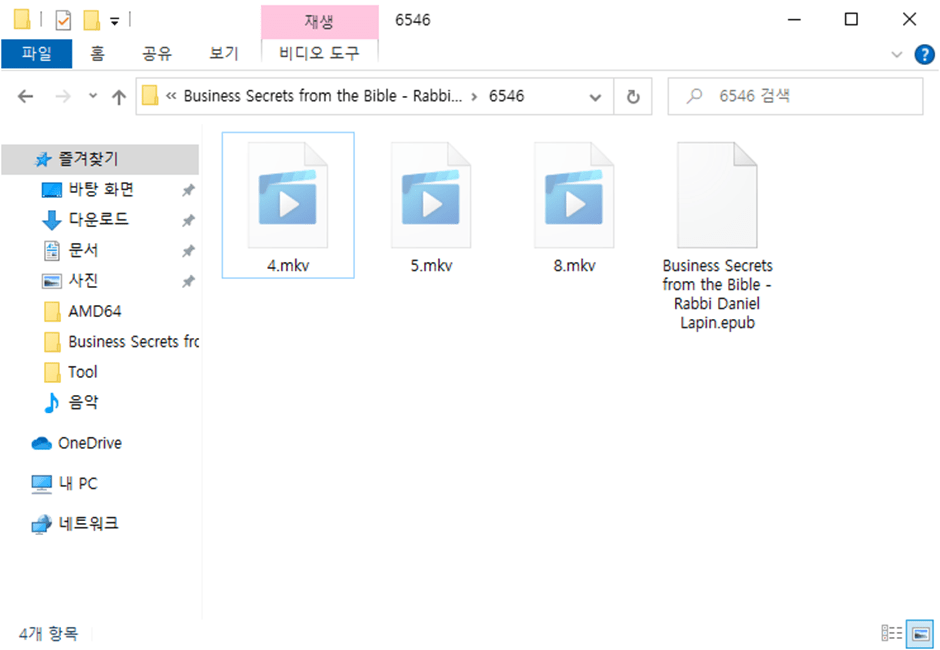Click the double chevron in address bar
The image size is (940, 650).
tap(171, 96)
